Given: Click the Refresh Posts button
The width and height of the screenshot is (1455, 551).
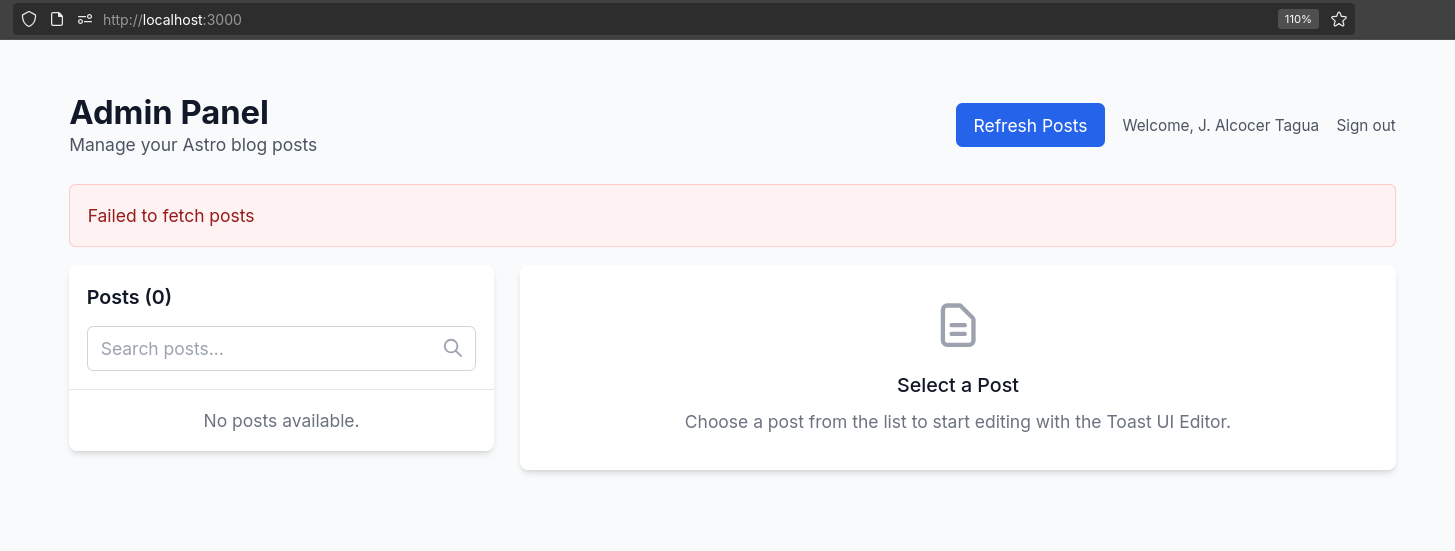Looking at the screenshot, I should (1030, 125).
